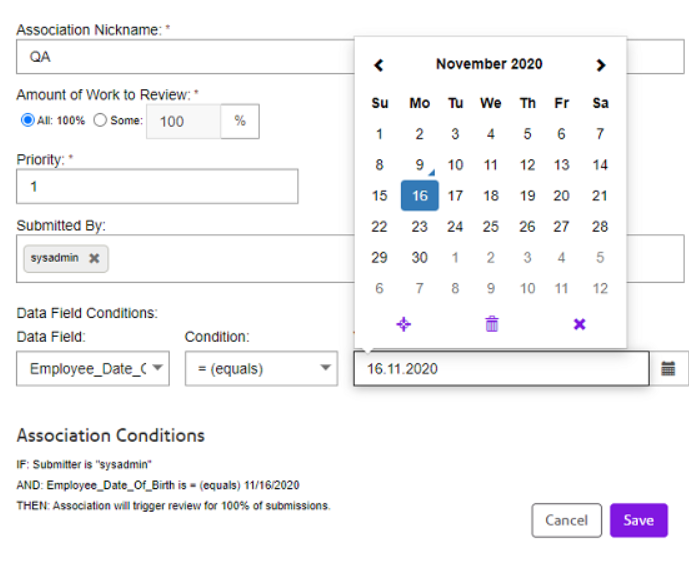Image resolution: width=689 pixels, height=566 pixels.
Task: Click the today crosshair icon in datepicker
Action: 403,324
